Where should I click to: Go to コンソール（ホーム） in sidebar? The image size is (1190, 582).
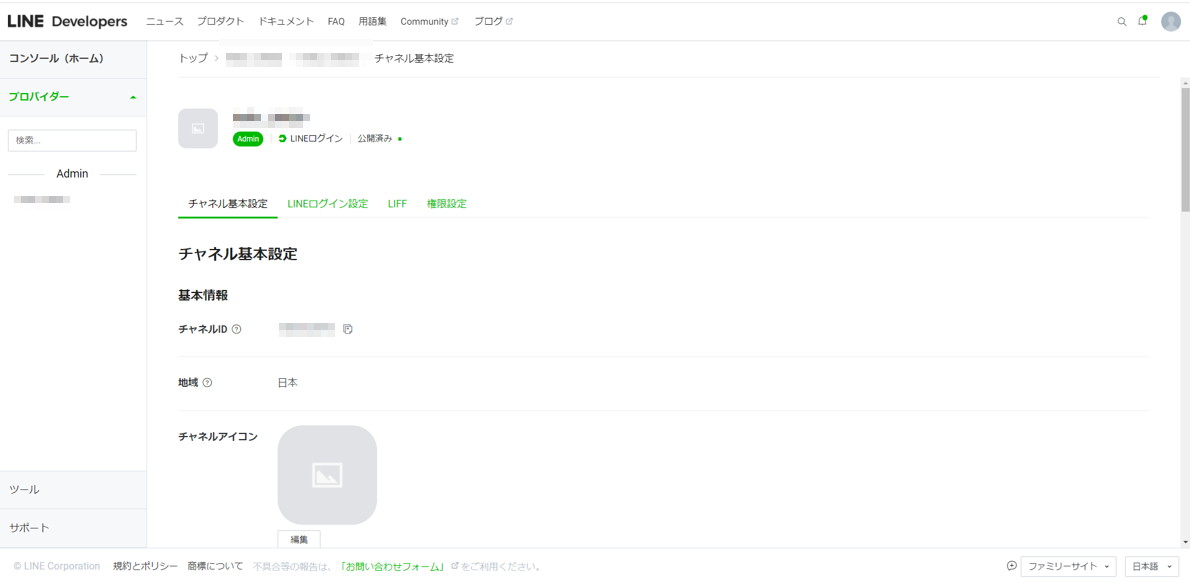coord(73,58)
